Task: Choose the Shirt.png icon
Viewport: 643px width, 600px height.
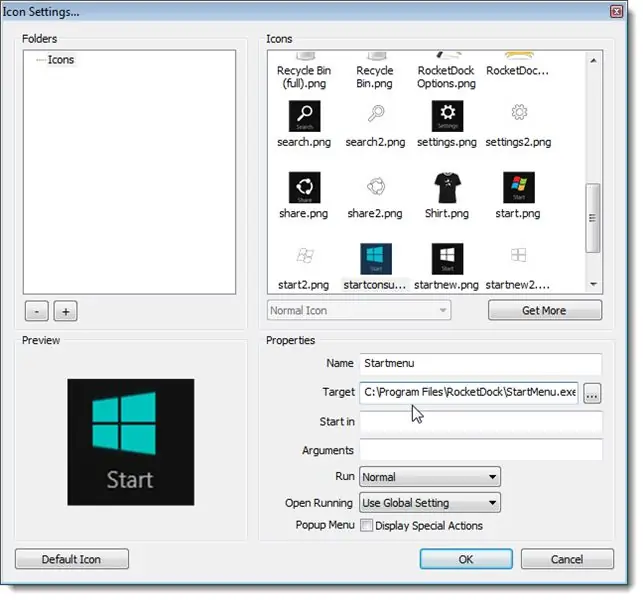Action: click(x=446, y=188)
